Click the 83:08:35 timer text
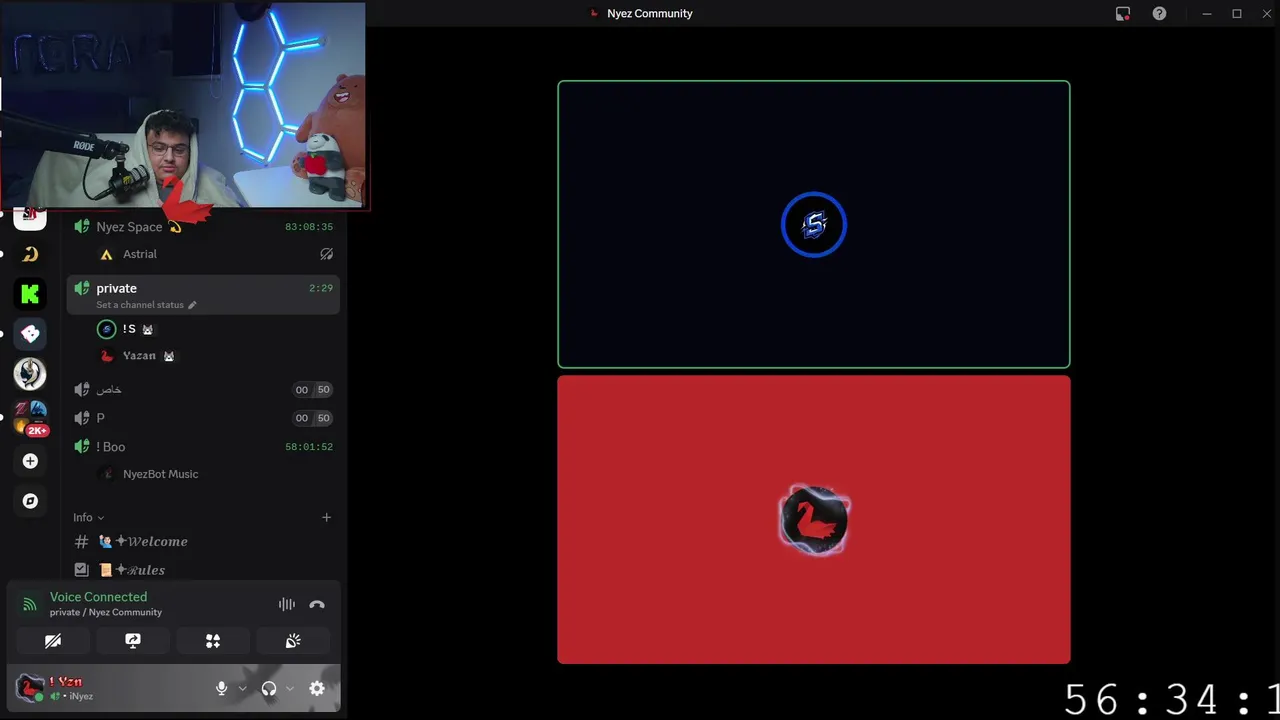This screenshot has height=720, width=1280. 309,227
